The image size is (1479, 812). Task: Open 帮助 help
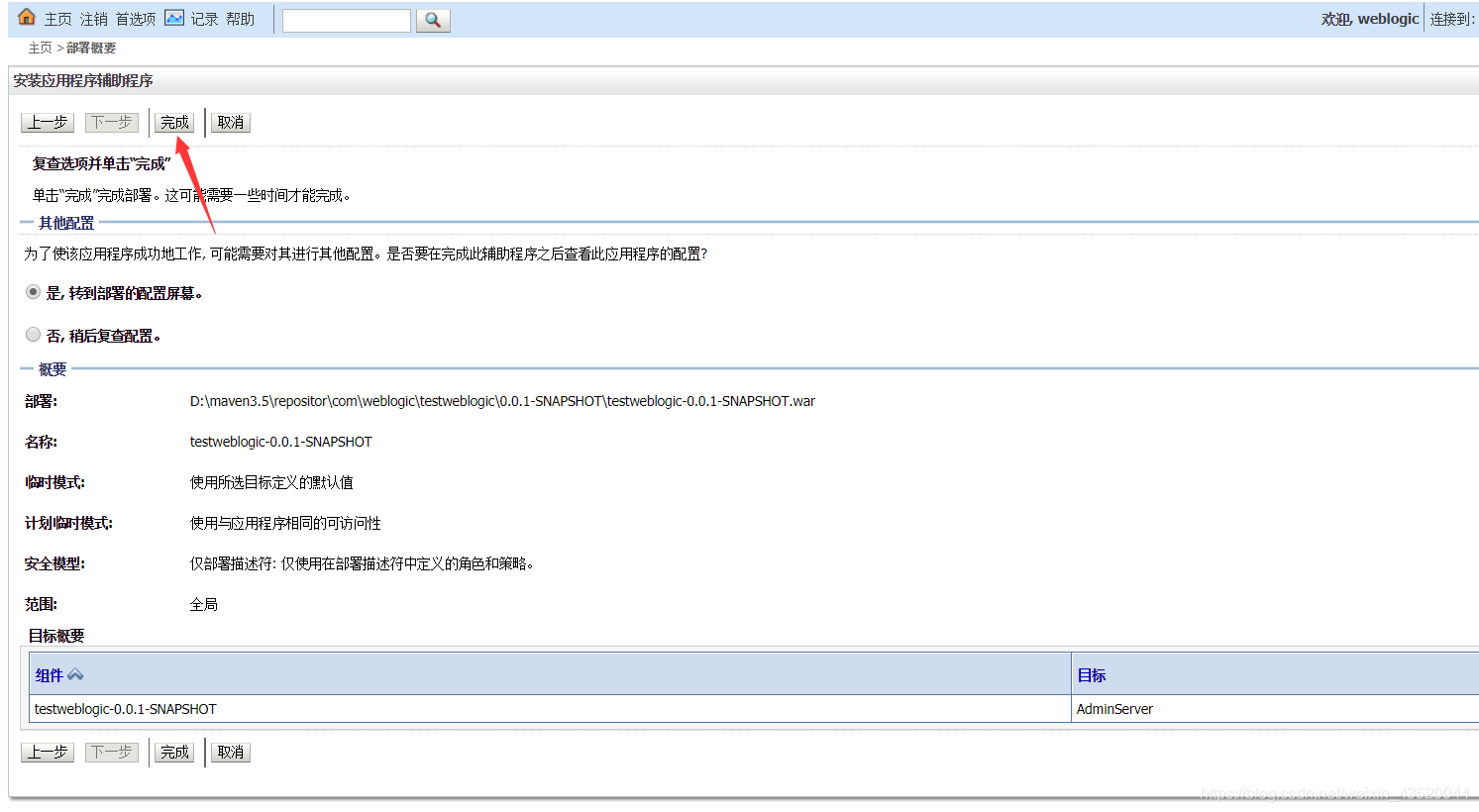[x=240, y=19]
